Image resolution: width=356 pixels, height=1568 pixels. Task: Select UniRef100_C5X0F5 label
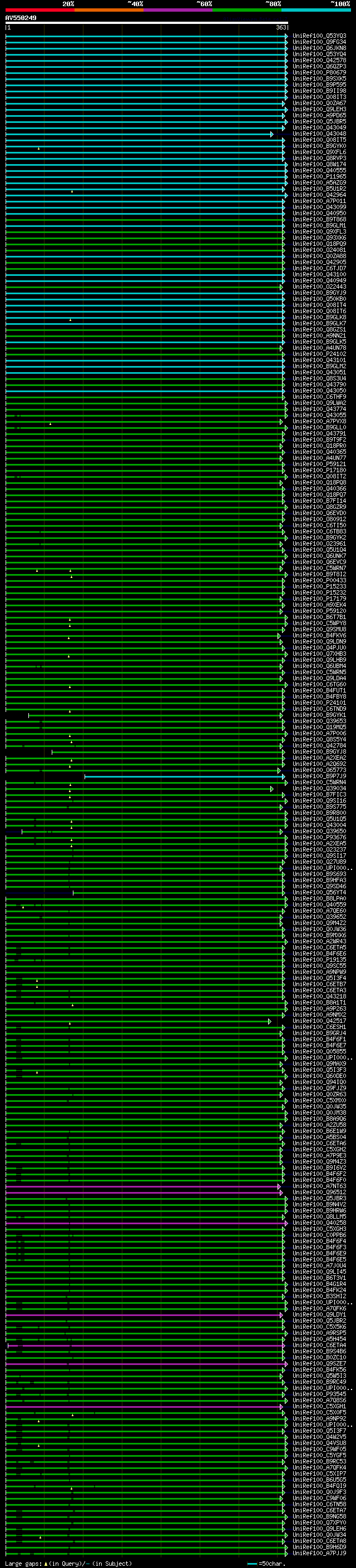pos(319,1413)
